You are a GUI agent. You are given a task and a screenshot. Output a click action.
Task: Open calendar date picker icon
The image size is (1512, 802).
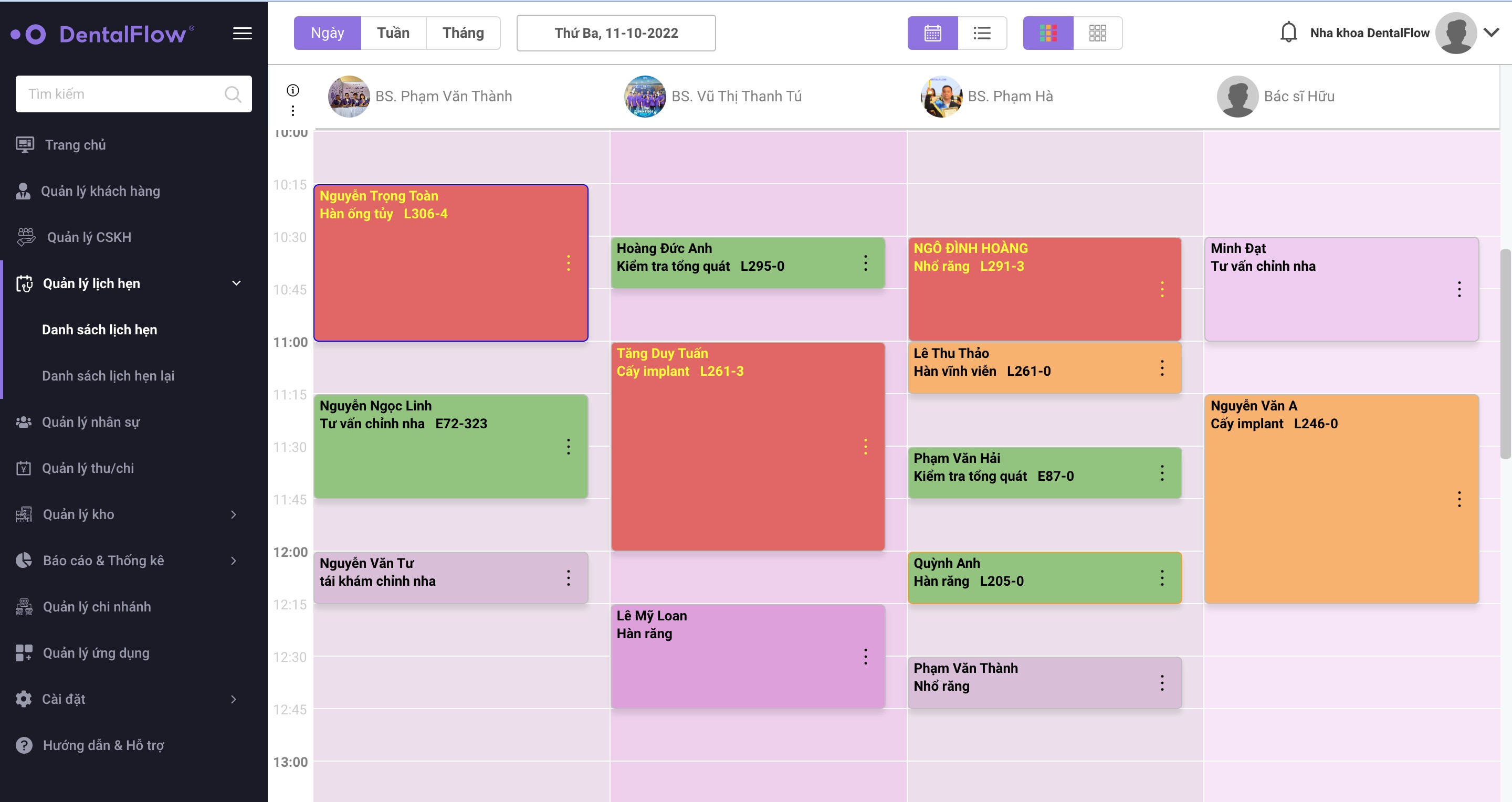point(932,32)
